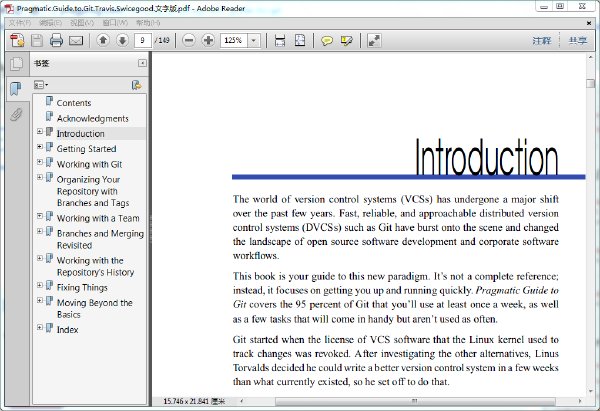The image size is (600, 411).
Task: Select the Introduction bookmark
Action: 80,134
